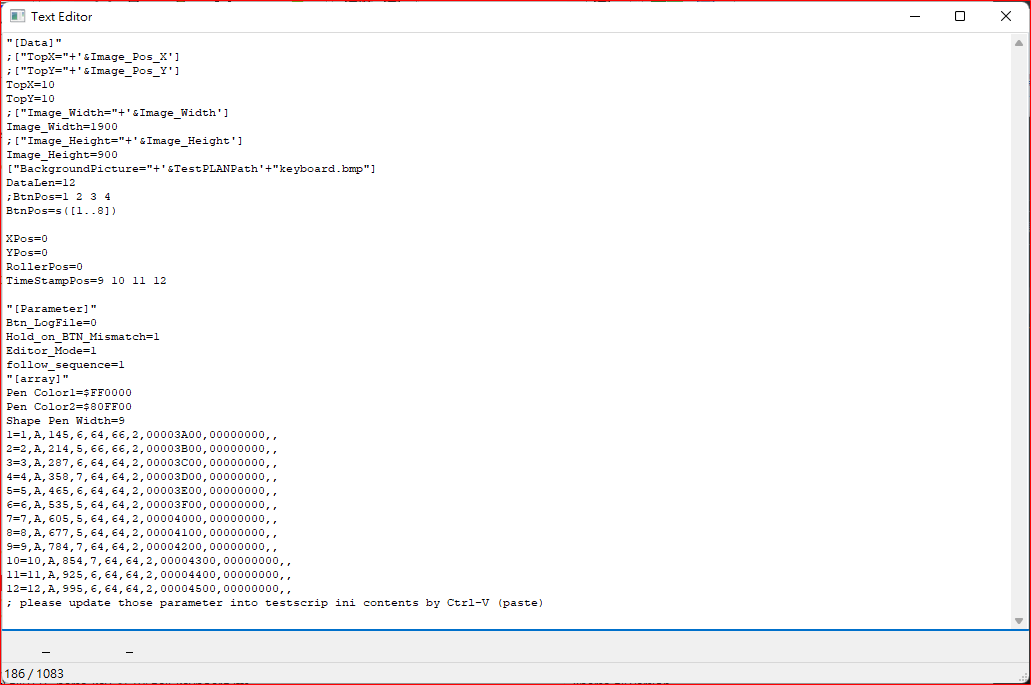Click the RollerPos=0 line
Image resolution: width=1031 pixels, height=685 pixels.
click(45, 267)
